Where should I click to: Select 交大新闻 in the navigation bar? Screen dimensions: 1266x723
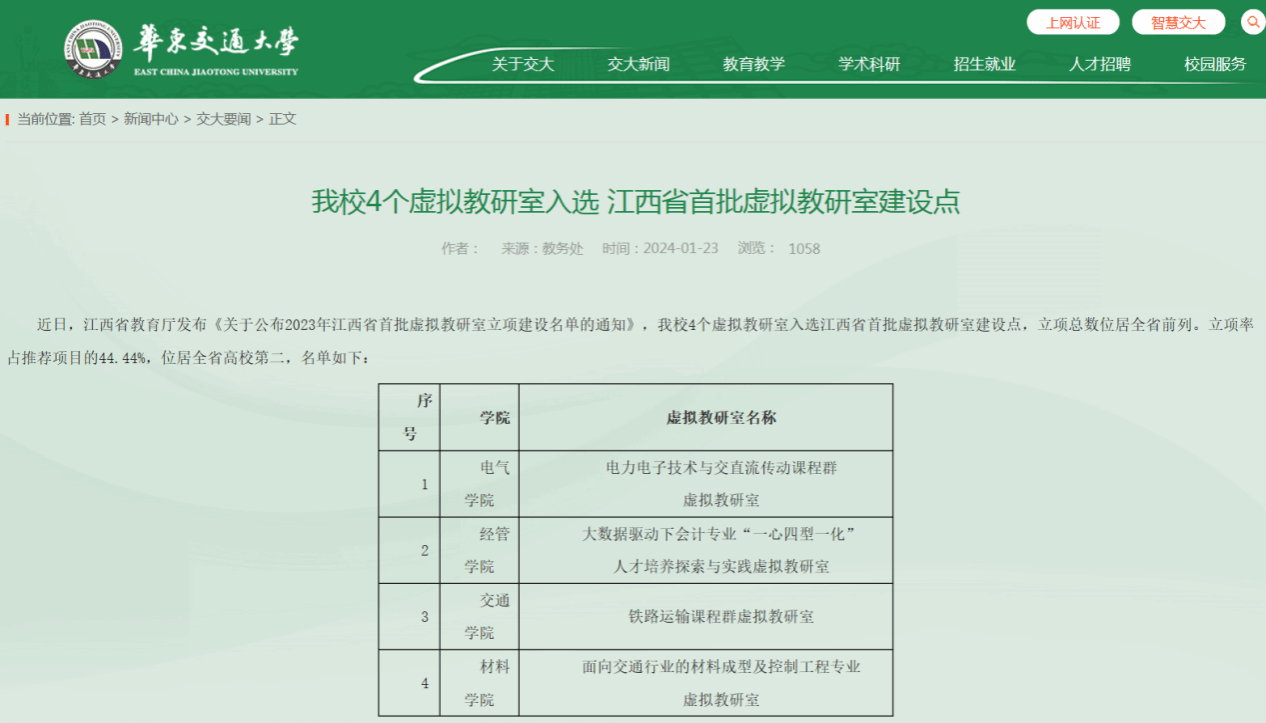pos(638,64)
